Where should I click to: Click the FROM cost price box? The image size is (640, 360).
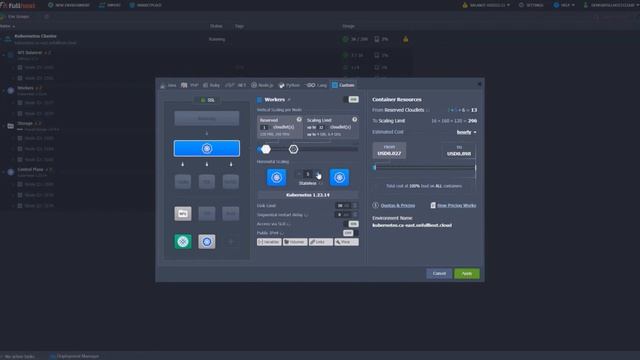point(389,150)
